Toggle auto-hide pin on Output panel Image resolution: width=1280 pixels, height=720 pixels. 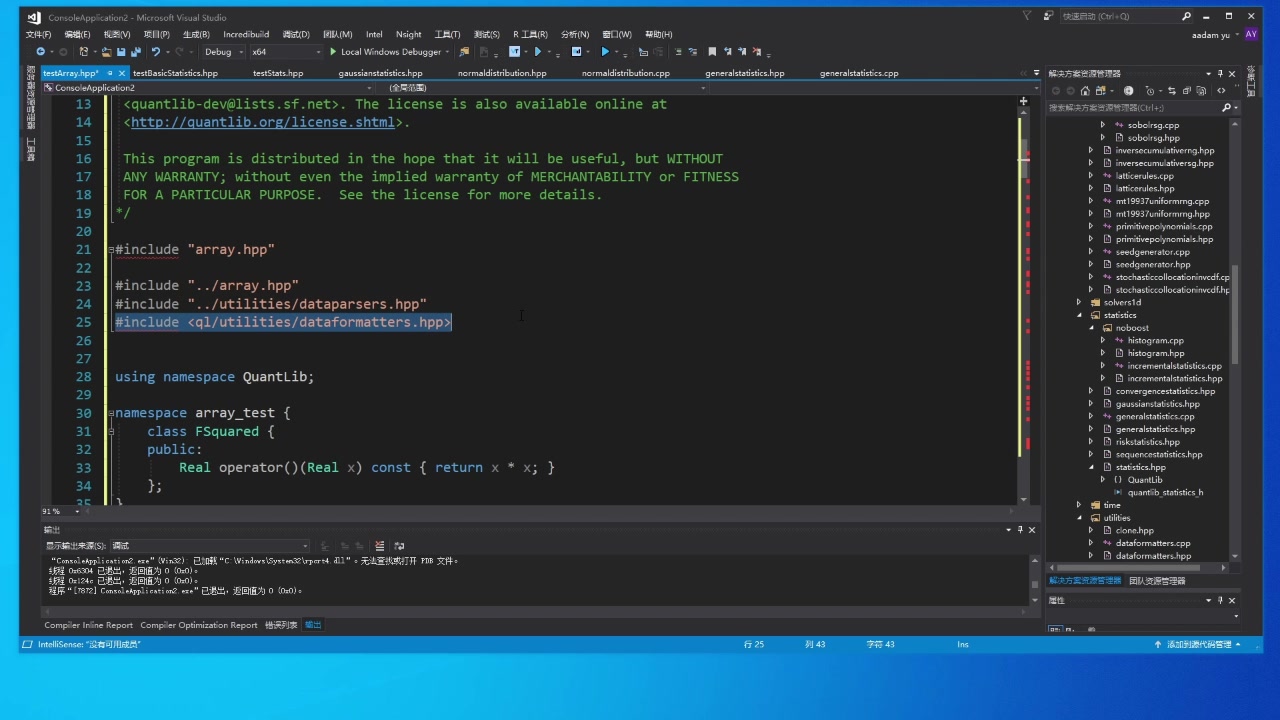click(1020, 530)
